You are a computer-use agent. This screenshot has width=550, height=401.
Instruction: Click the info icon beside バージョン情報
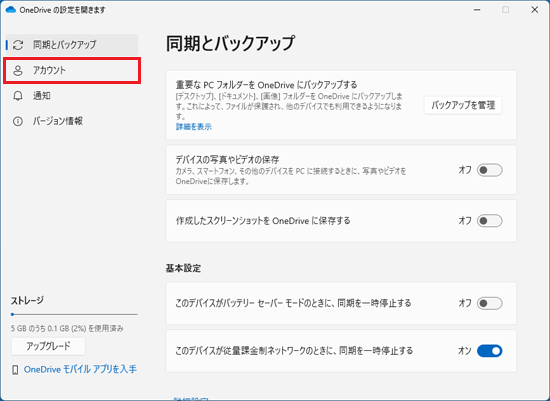(x=18, y=121)
